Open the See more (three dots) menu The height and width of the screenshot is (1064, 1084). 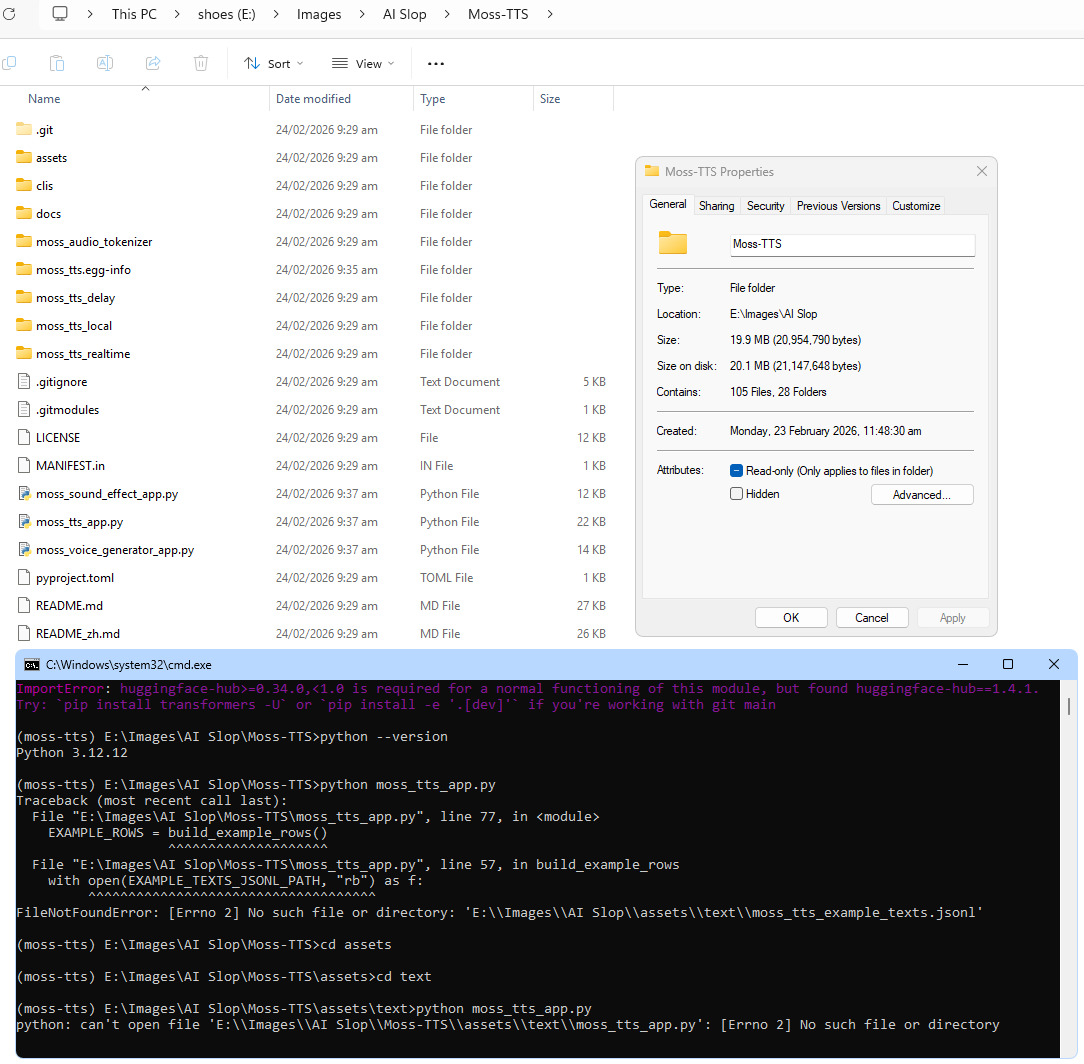[436, 64]
